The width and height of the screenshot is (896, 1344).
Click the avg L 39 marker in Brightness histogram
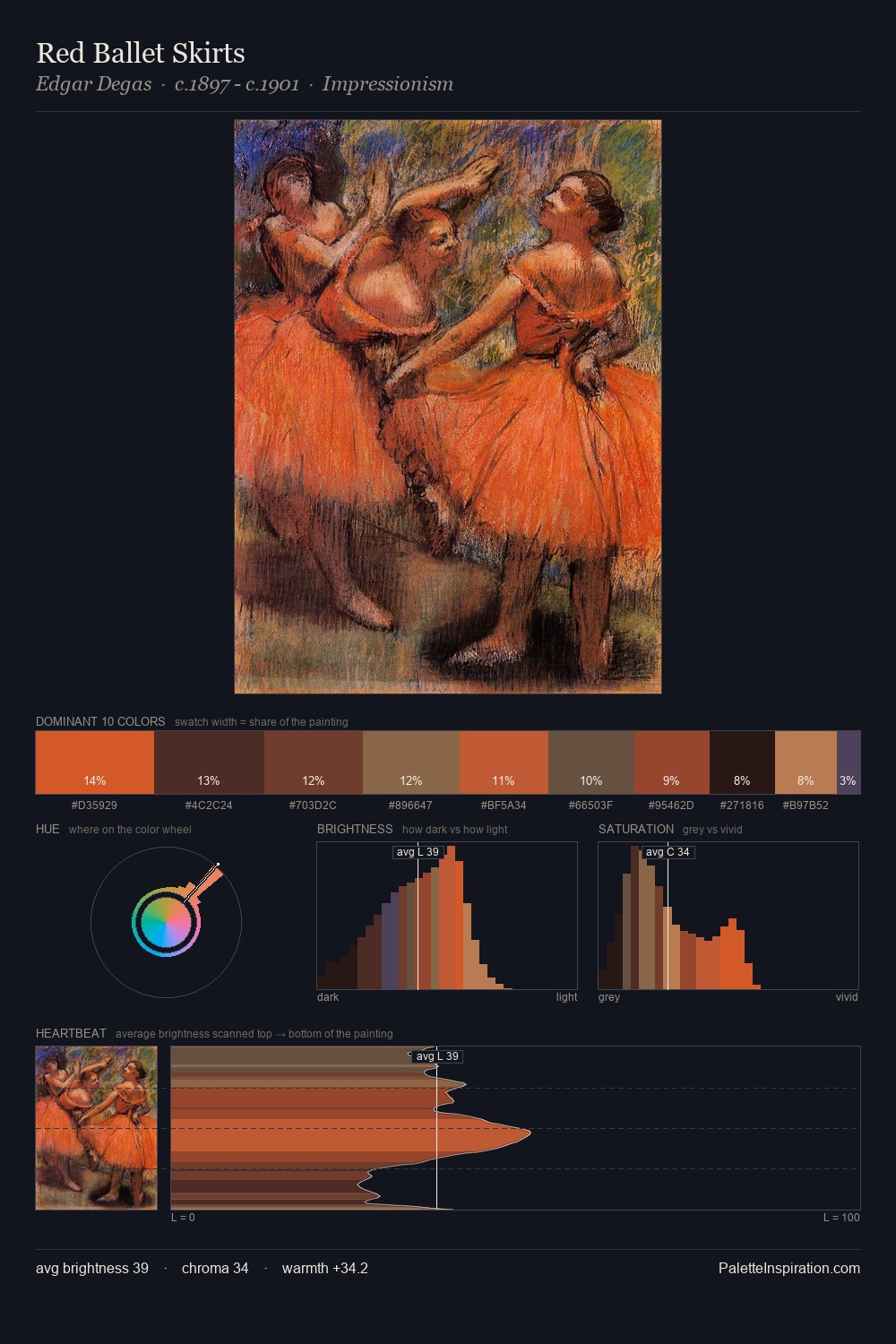(418, 852)
